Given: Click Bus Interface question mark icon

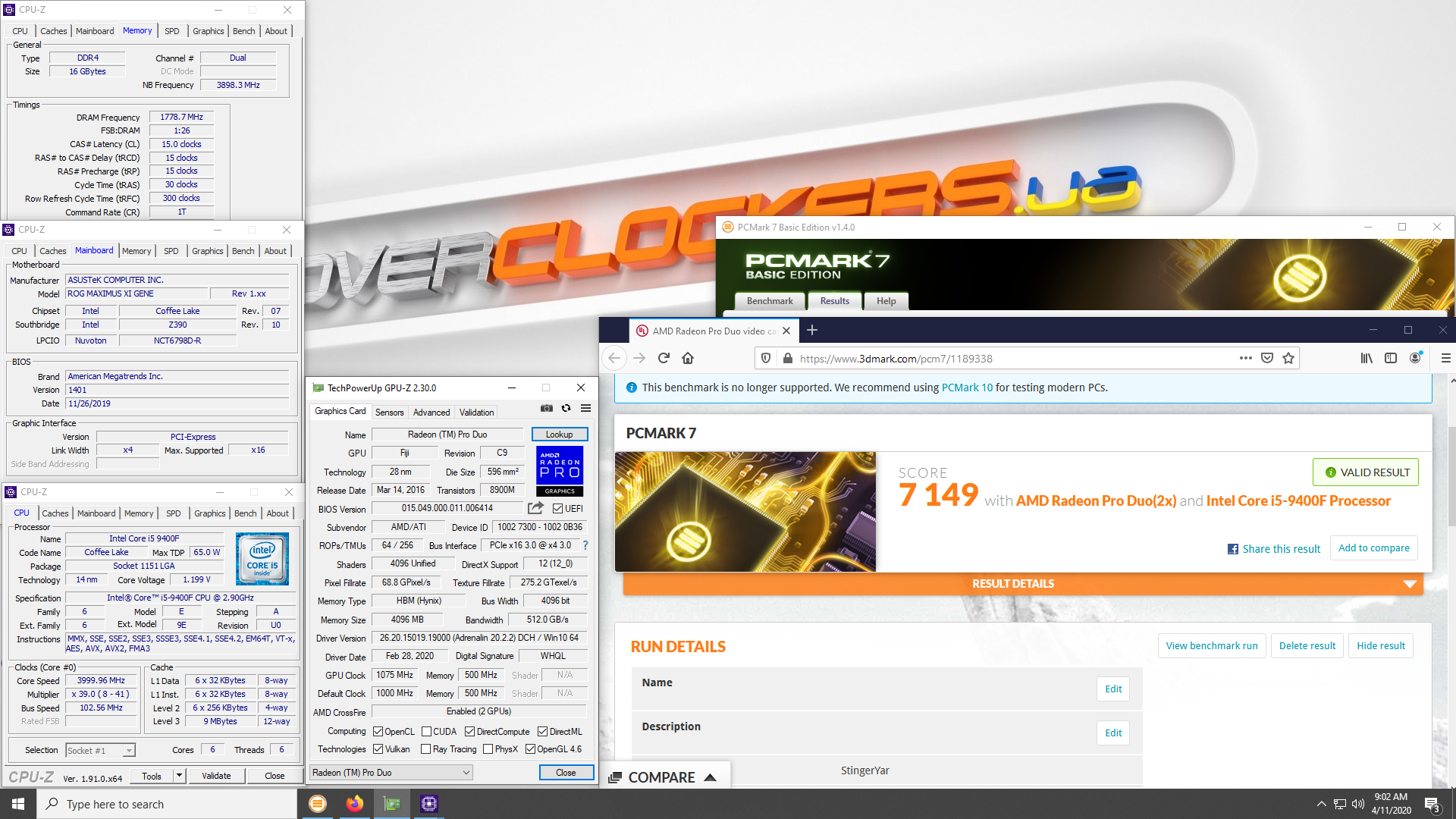Looking at the screenshot, I should pyautogui.click(x=585, y=545).
